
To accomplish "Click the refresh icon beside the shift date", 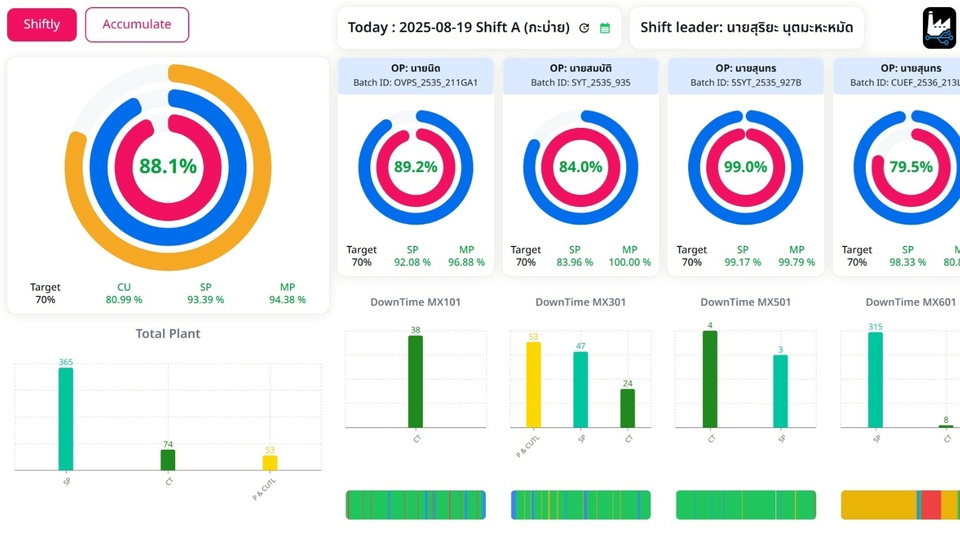I will pyautogui.click(x=584, y=28).
